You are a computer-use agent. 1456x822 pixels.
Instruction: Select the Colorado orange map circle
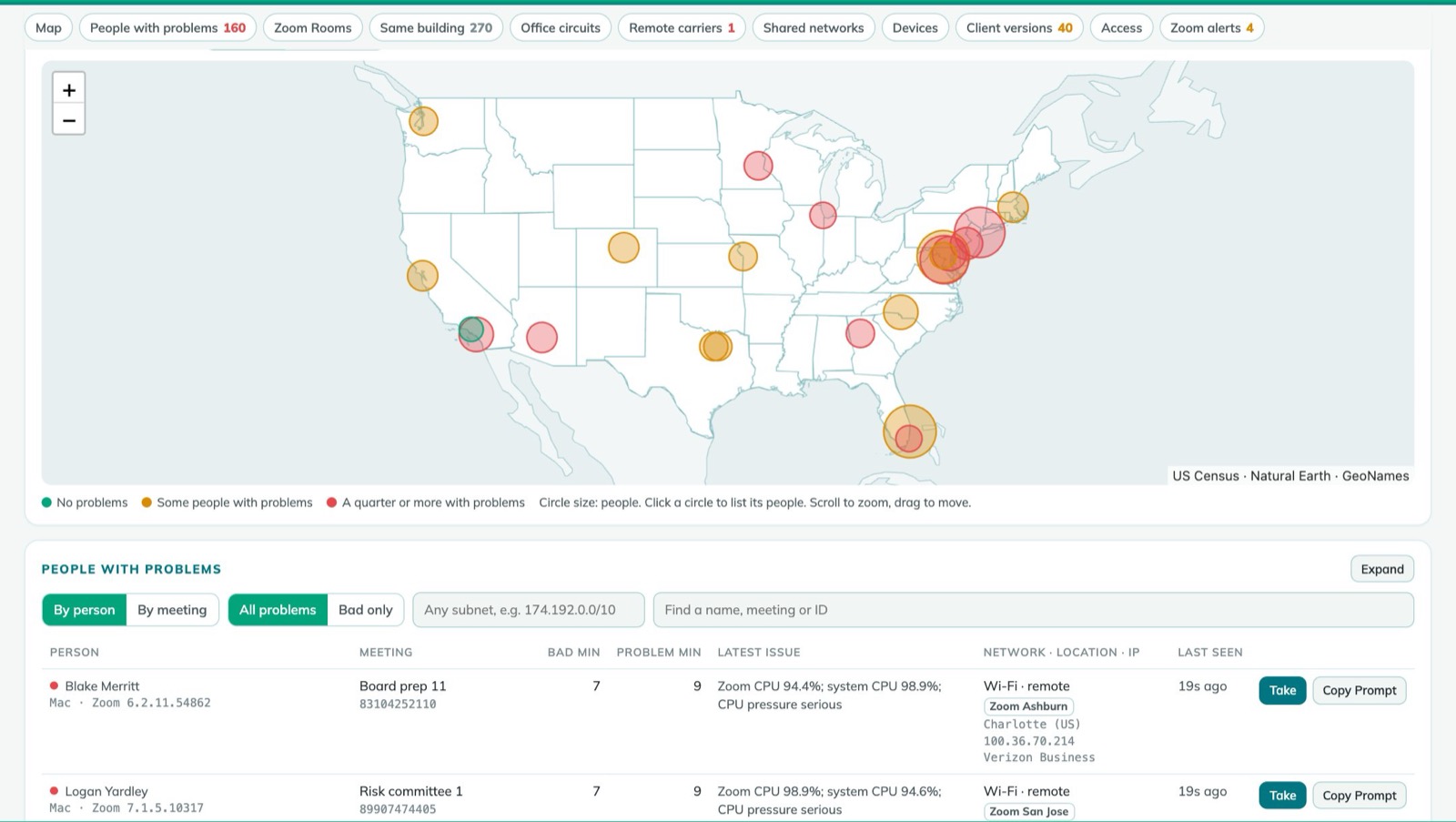(623, 247)
